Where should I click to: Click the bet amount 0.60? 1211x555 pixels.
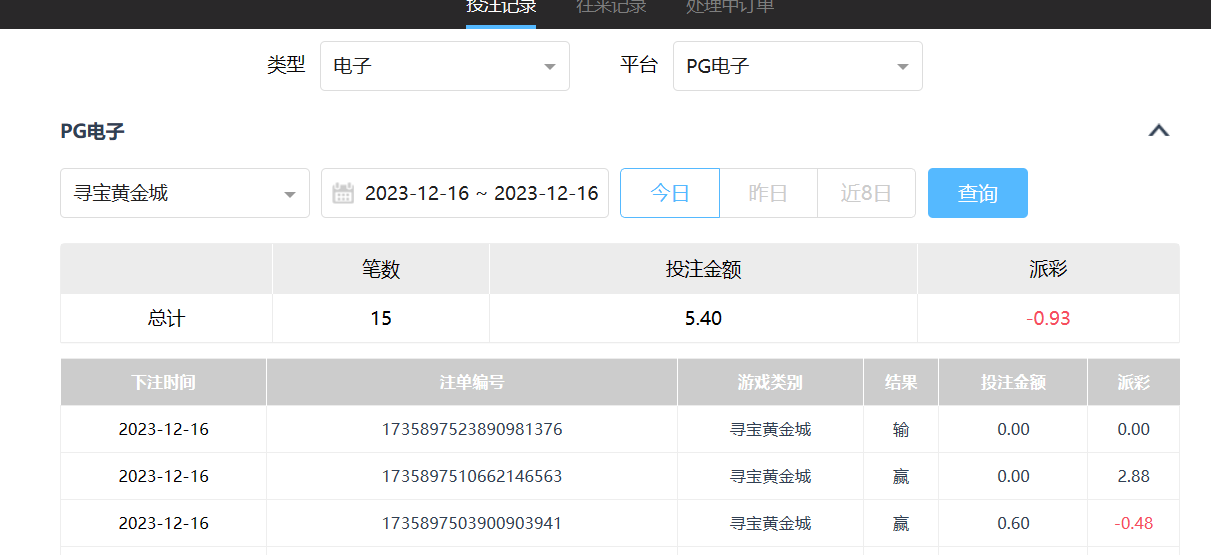[1013, 523]
